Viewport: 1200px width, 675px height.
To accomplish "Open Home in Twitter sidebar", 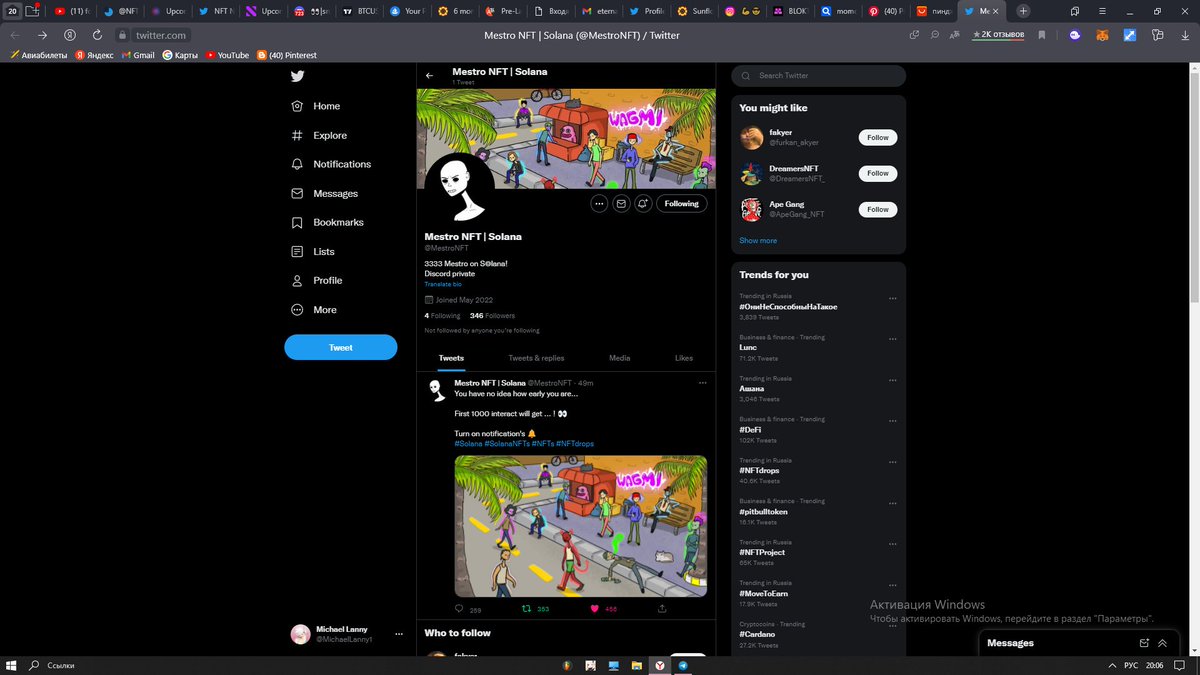I will click(x=315, y=106).
